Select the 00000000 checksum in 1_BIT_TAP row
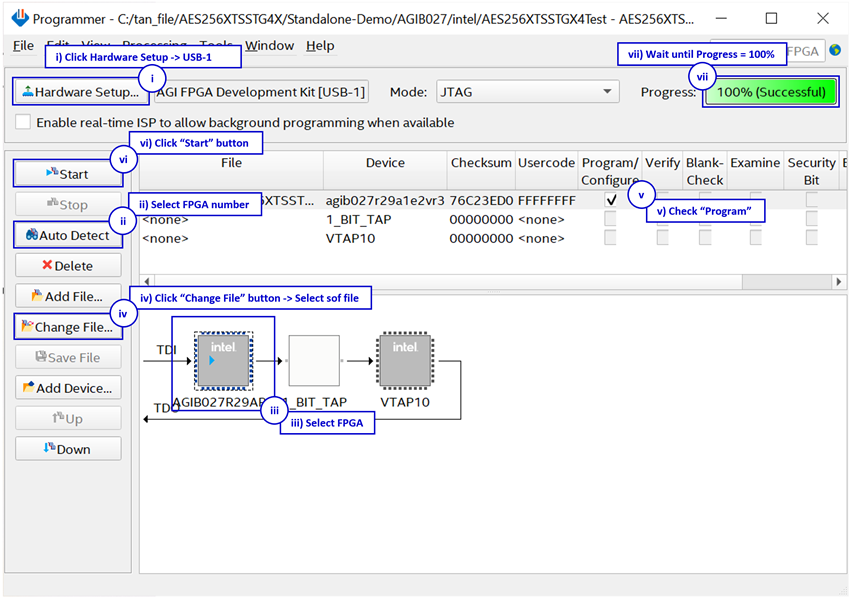The image size is (850, 598). click(x=481, y=219)
